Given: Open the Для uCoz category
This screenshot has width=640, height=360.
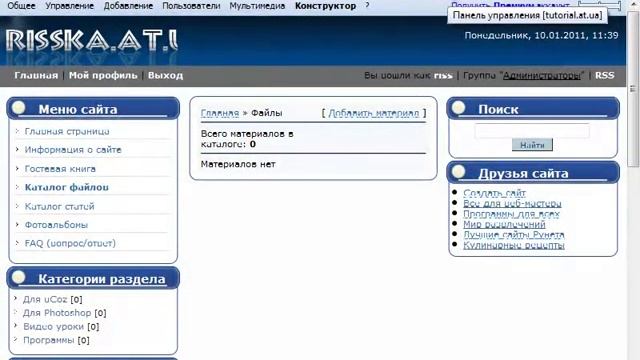Looking at the screenshot, I should click(45, 300).
